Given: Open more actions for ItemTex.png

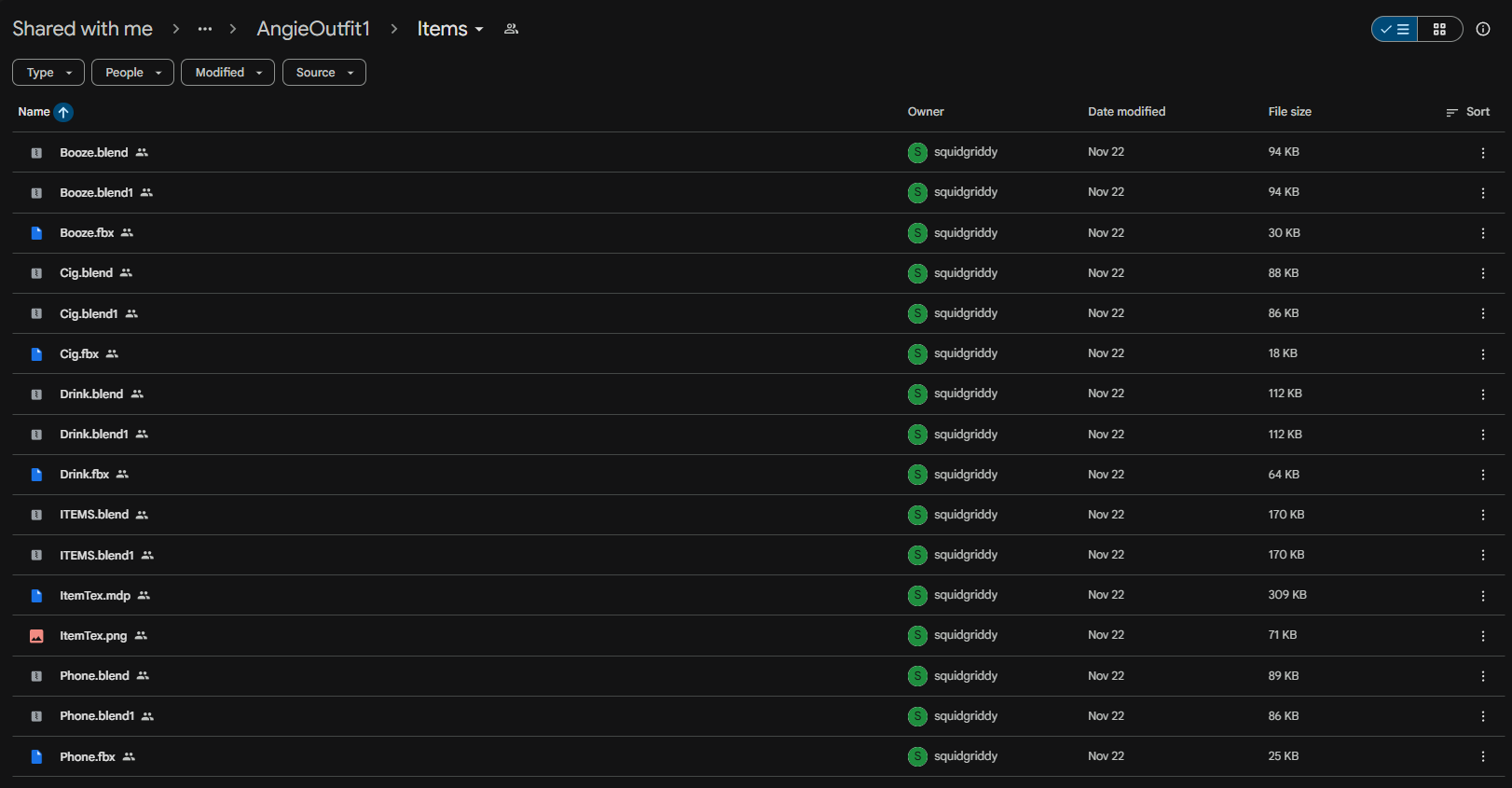Looking at the screenshot, I should (1483, 636).
